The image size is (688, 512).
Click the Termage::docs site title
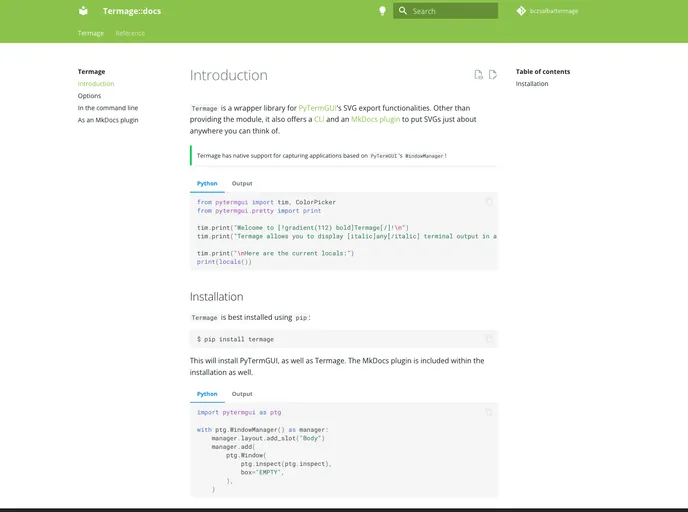132,11
